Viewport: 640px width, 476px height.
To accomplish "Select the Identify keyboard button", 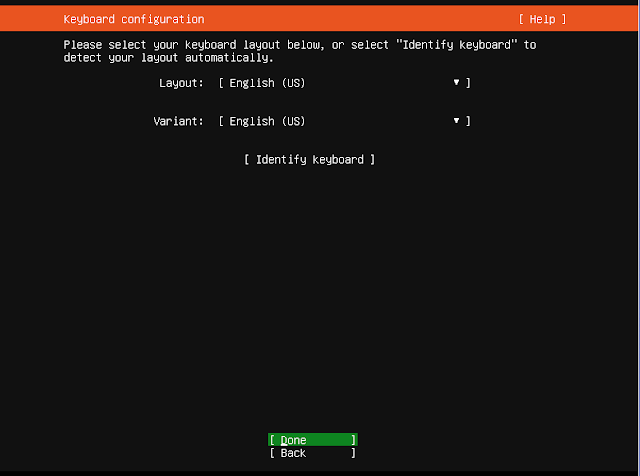I will [x=309, y=160].
